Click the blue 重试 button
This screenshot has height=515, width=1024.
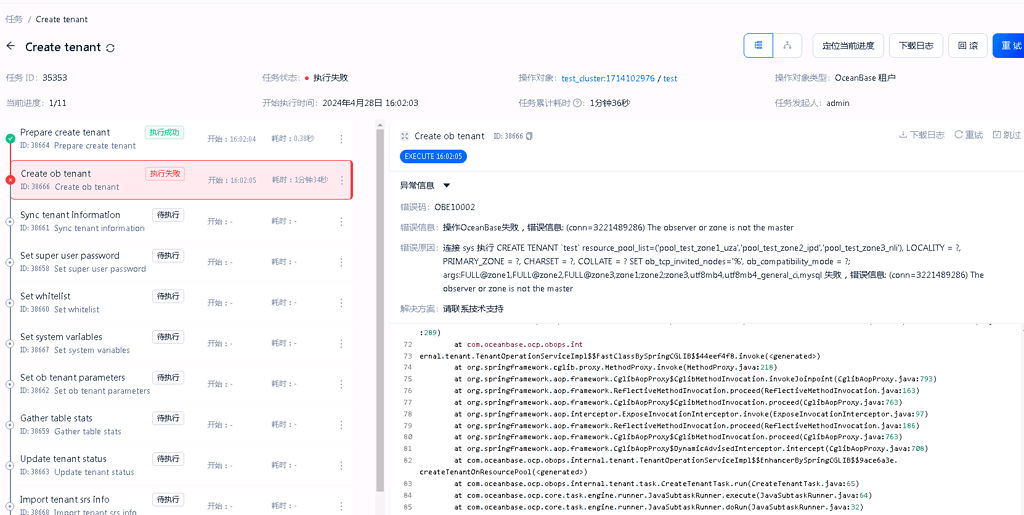tap(1008, 46)
